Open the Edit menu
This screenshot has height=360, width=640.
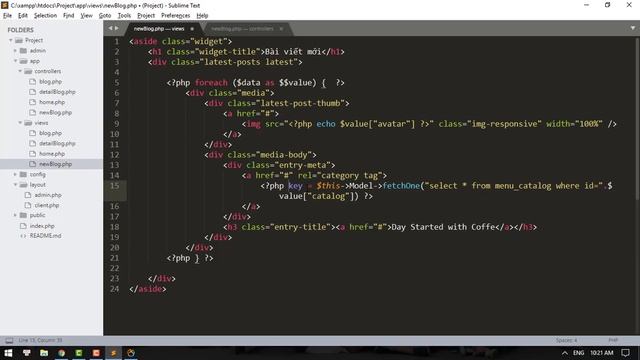23,16
